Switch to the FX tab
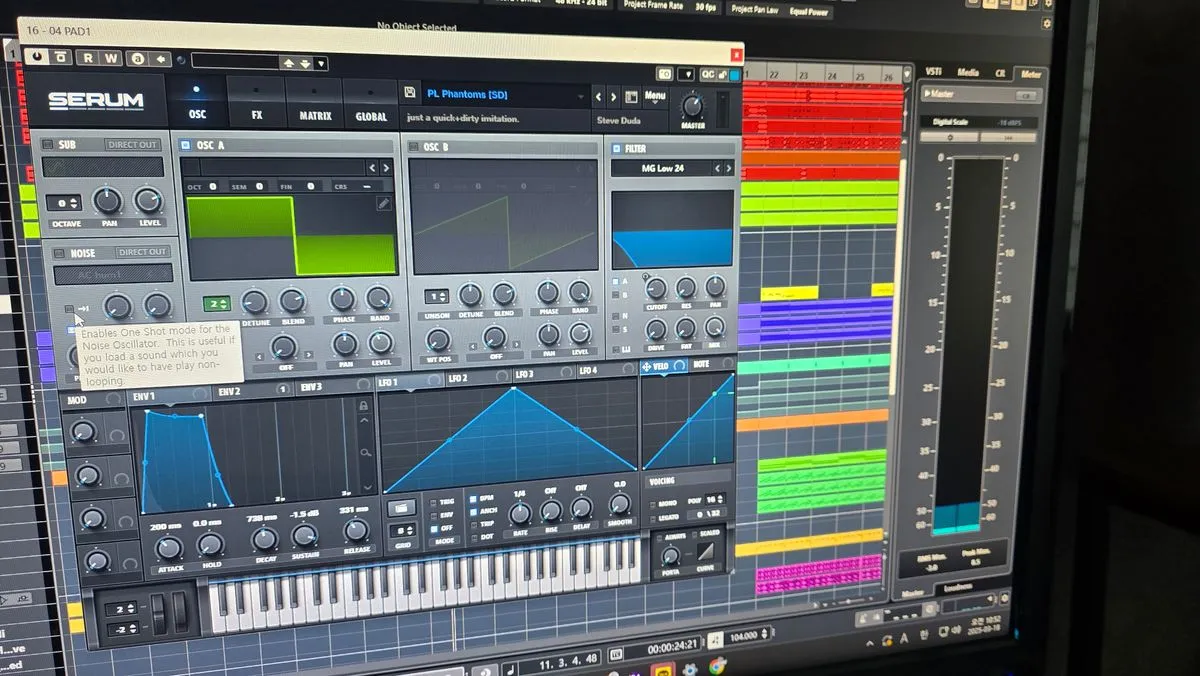 click(257, 104)
